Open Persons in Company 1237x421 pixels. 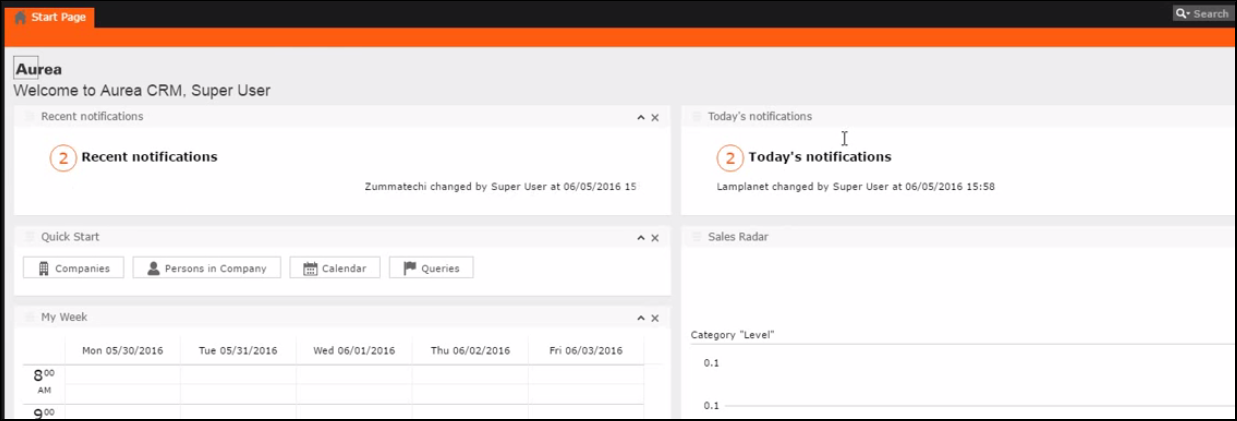coord(206,268)
